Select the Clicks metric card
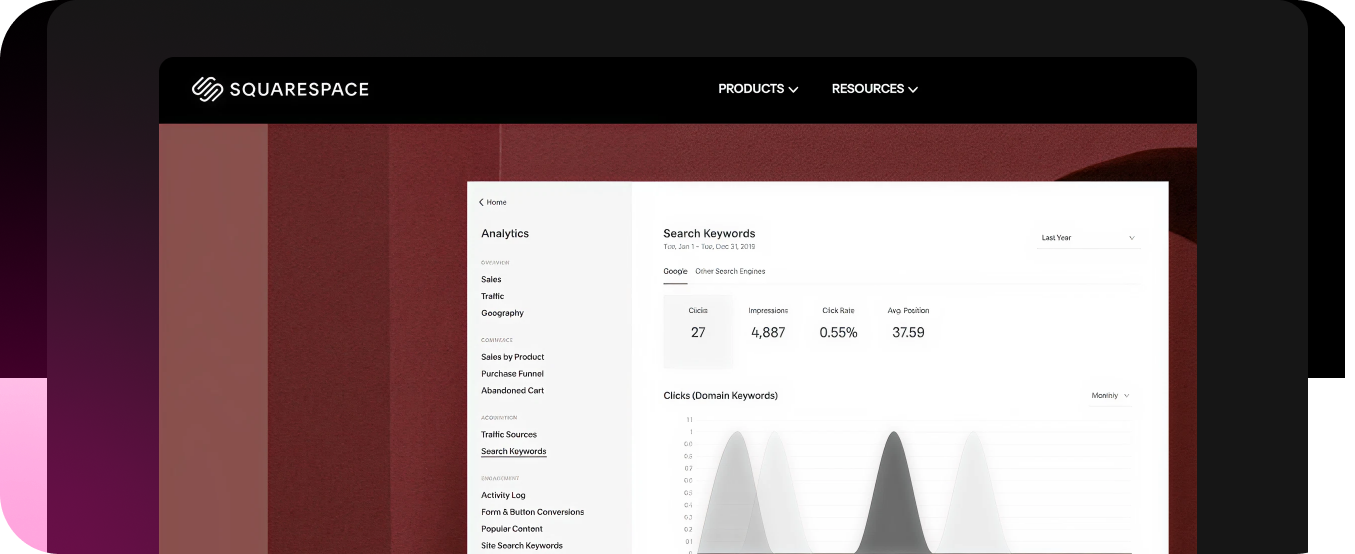The width and height of the screenshot is (1355, 554). pyautogui.click(x=698, y=331)
